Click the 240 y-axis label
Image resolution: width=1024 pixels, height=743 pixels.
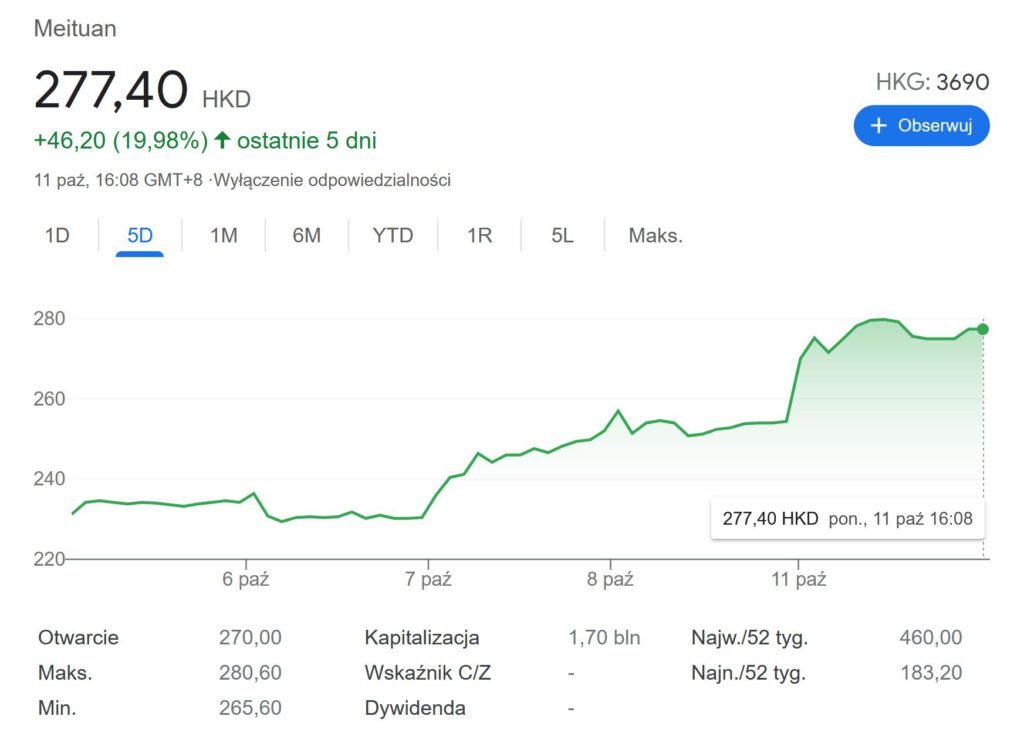pos(50,479)
